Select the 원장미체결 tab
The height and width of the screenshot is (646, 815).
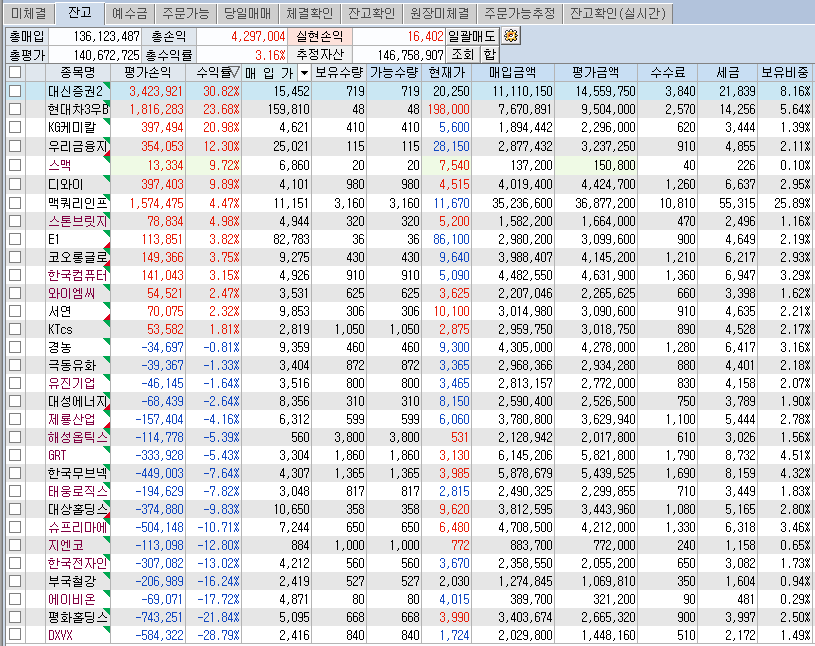pos(439,13)
